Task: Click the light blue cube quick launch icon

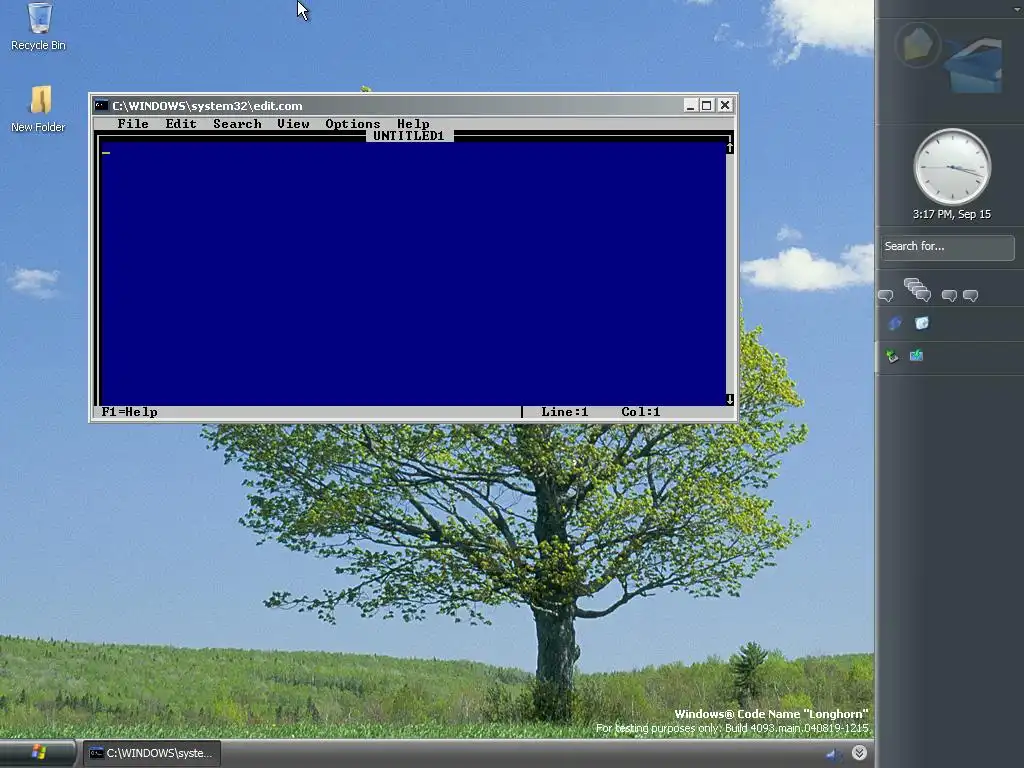Action: tap(921, 323)
